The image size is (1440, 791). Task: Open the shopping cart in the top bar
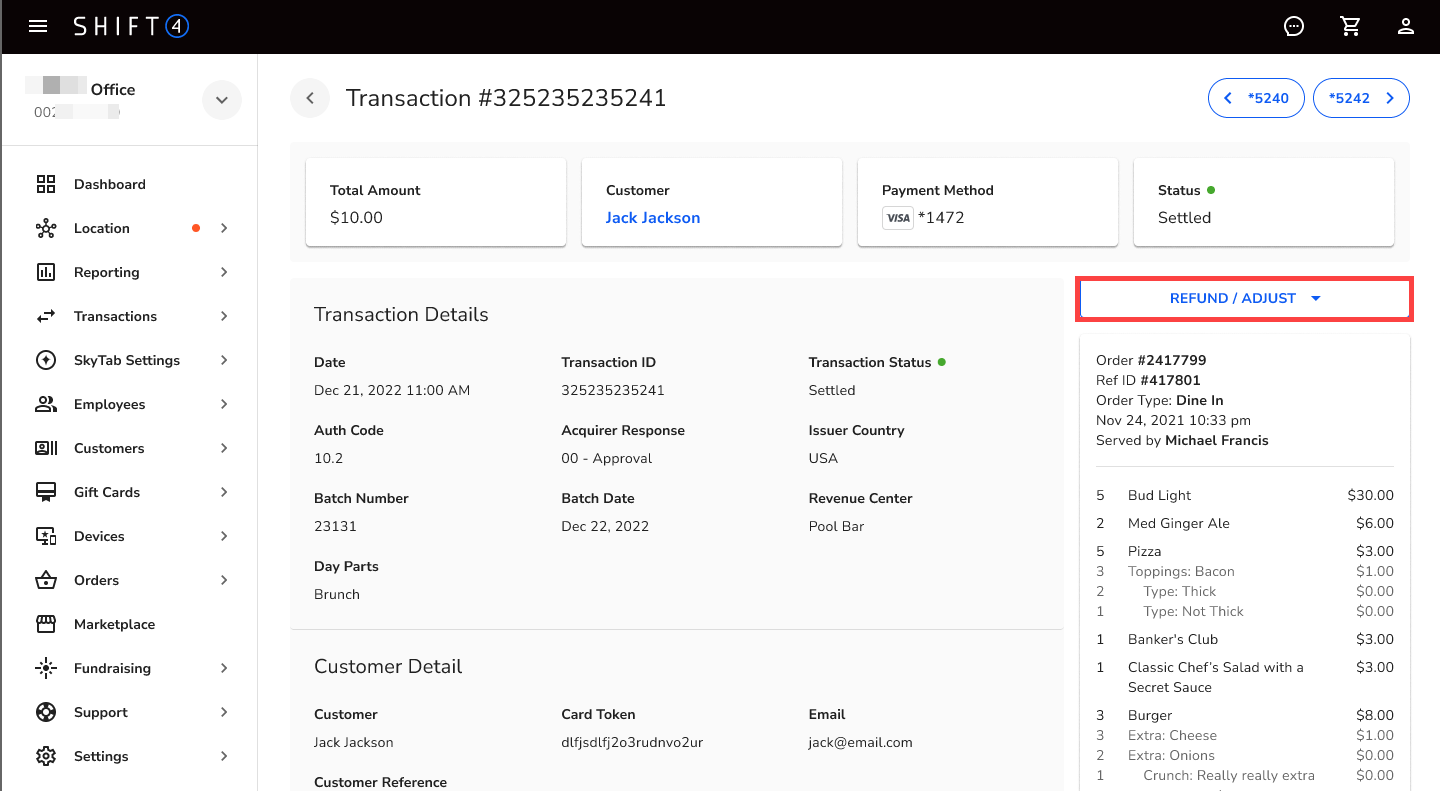coord(1350,26)
